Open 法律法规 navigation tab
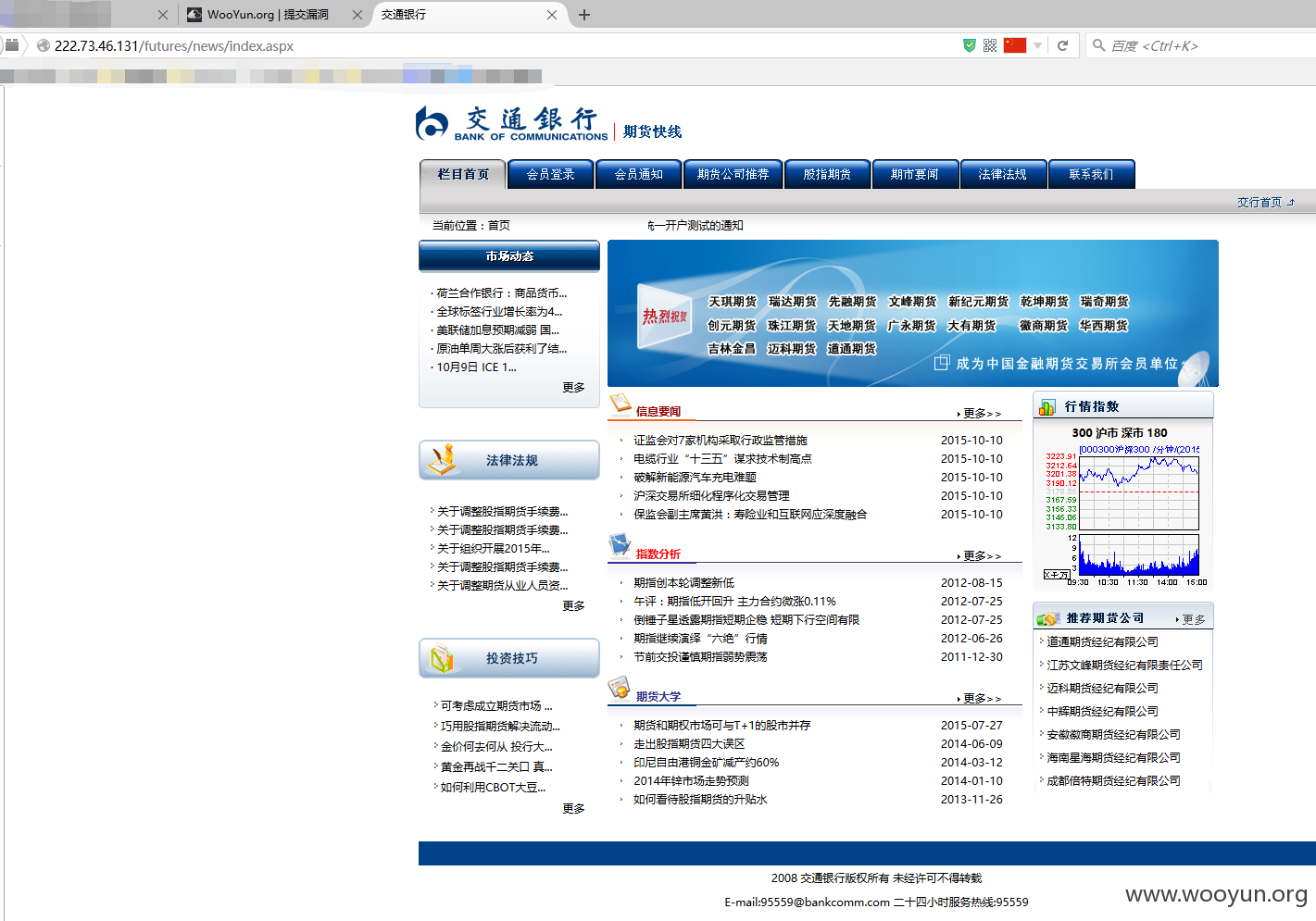 1003,174
